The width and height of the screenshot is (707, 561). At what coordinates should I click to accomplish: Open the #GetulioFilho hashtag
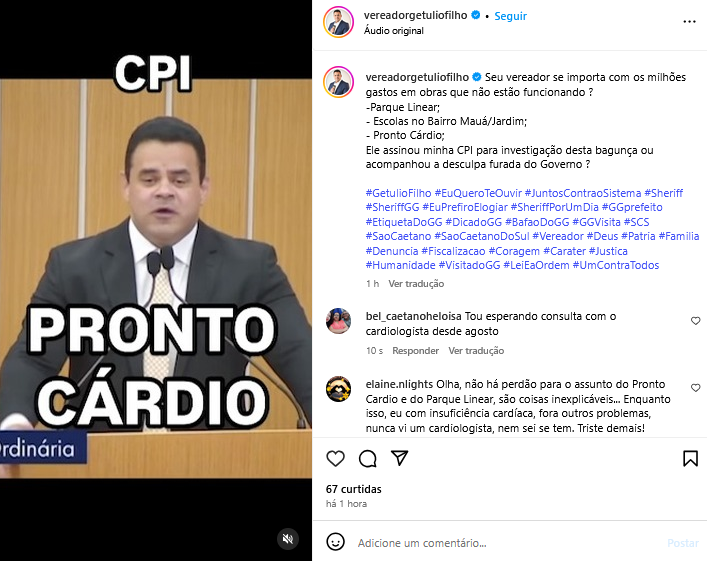tap(399, 193)
